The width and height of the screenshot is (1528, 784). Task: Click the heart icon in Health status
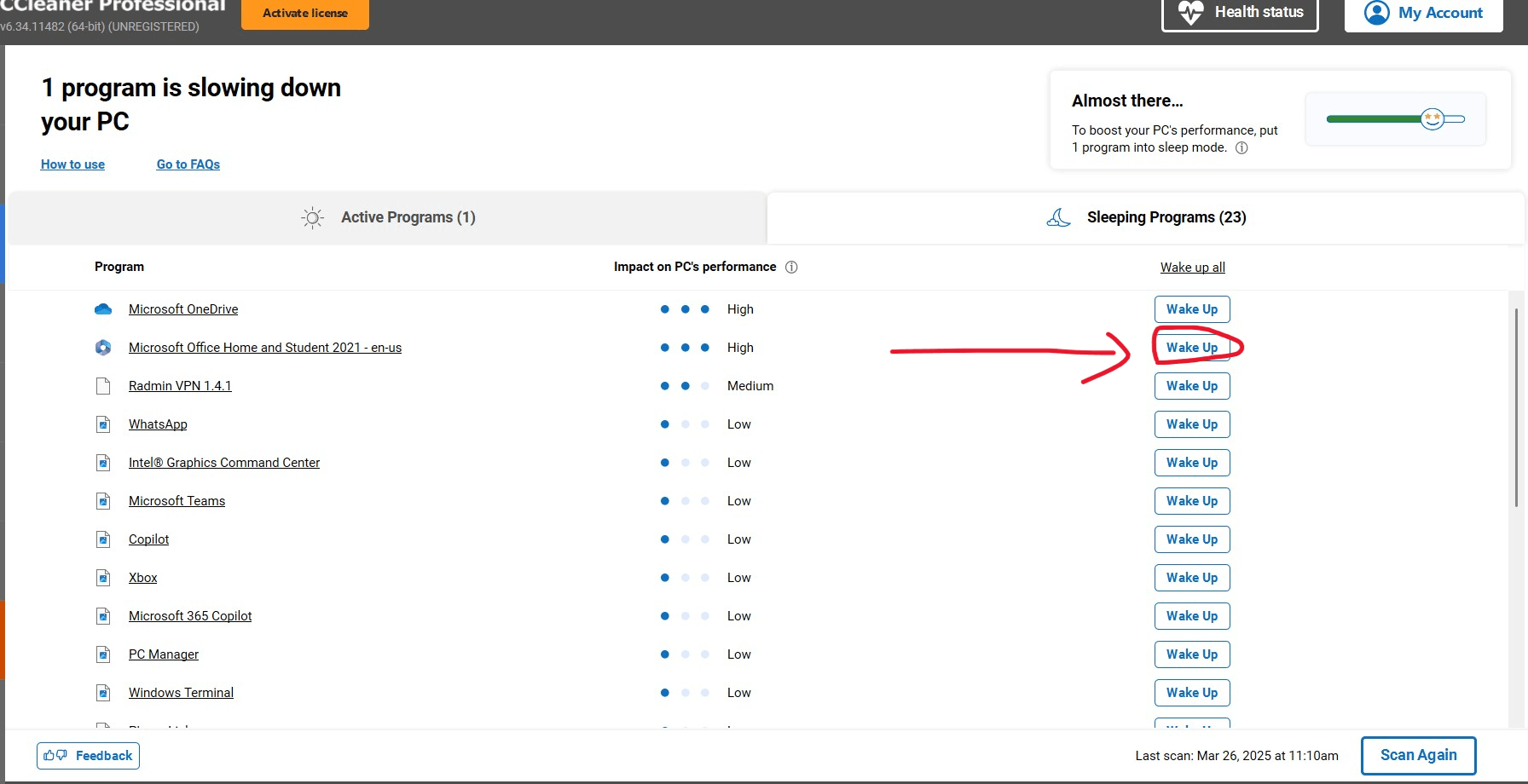pyautogui.click(x=1190, y=12)
